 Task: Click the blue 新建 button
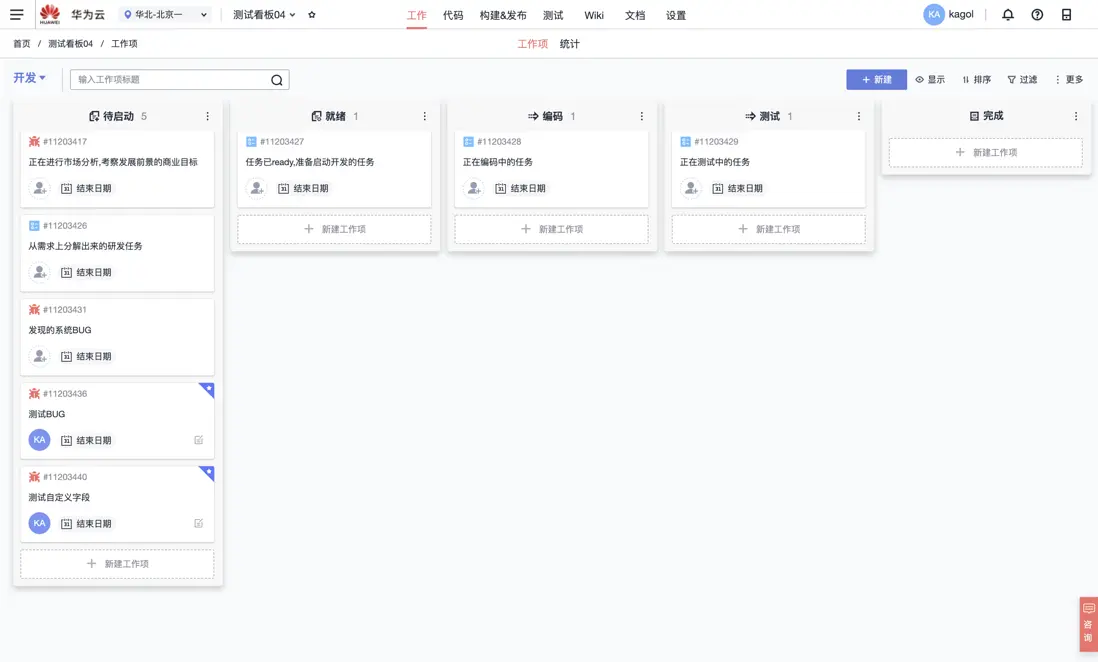click(x=876, y=80)
